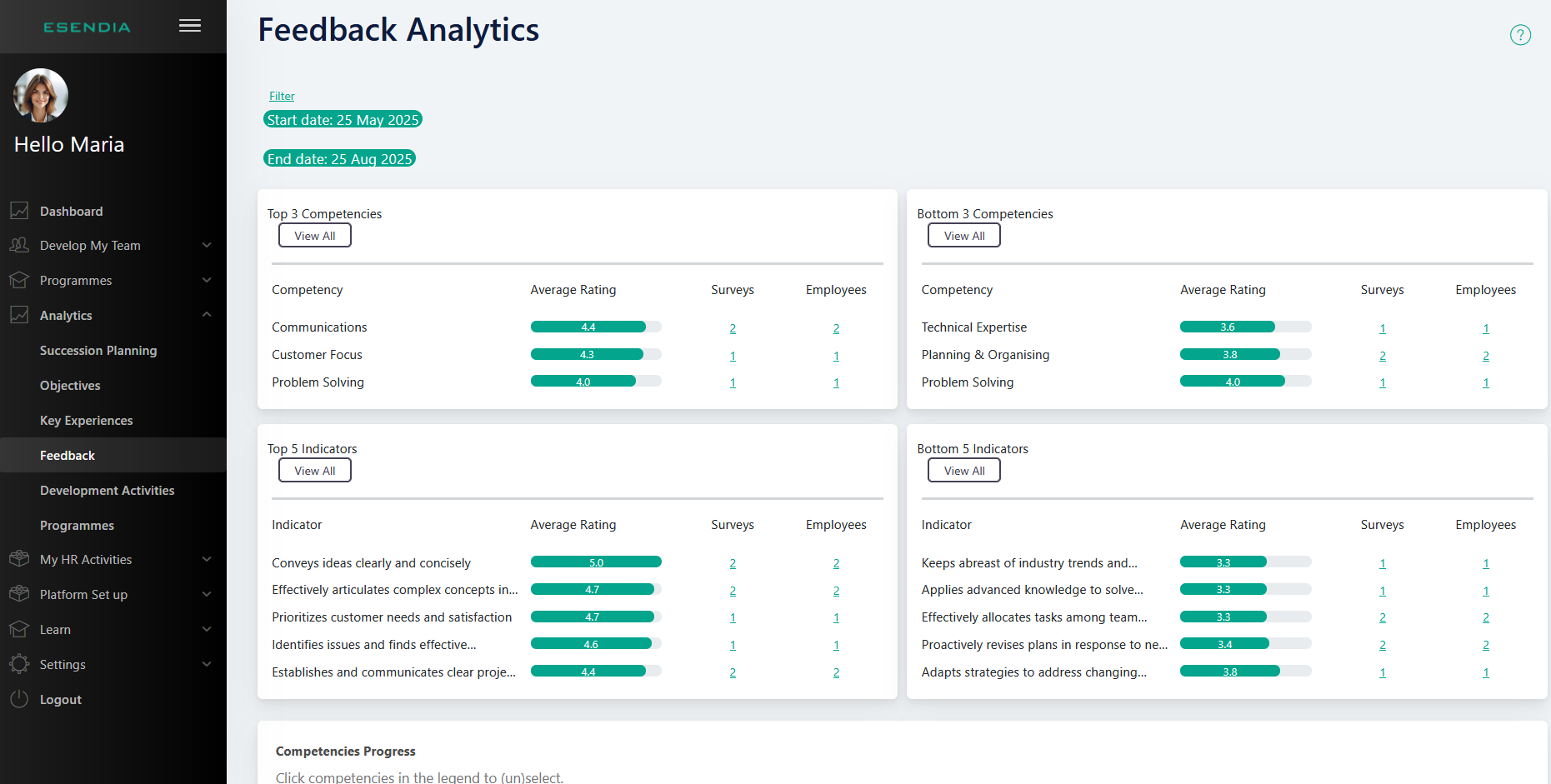The width and height of the screenshot is (1551, 784).
Task: Expand the Develop My Team chevron
Action: 207,245
